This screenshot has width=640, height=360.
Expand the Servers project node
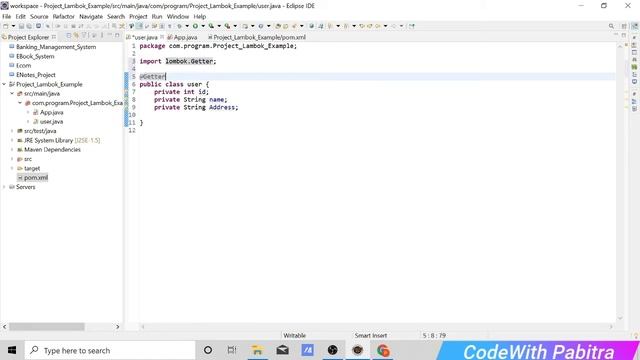(4, 187)
